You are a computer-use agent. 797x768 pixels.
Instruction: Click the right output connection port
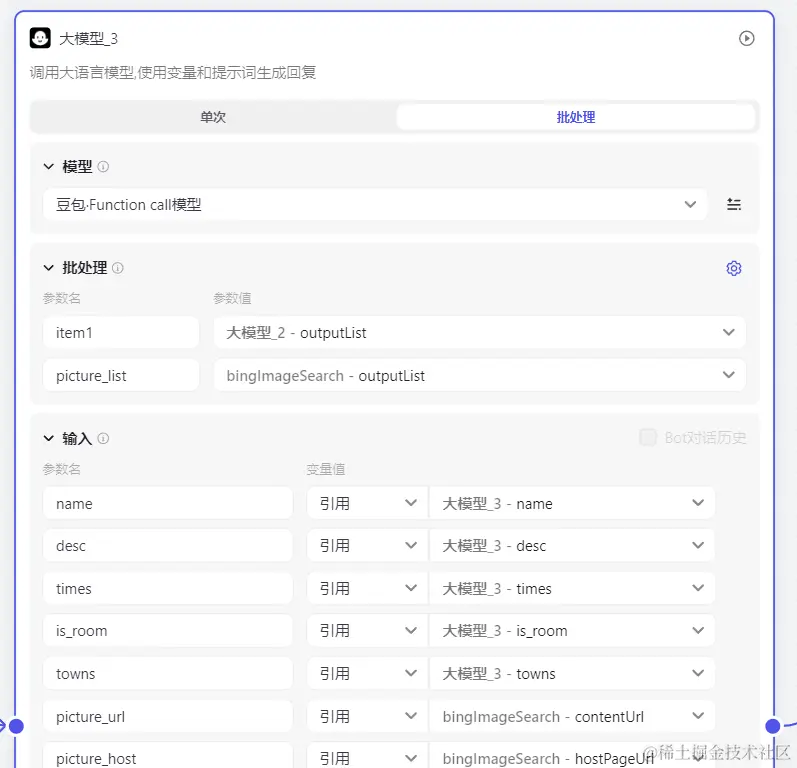[773, 726]
